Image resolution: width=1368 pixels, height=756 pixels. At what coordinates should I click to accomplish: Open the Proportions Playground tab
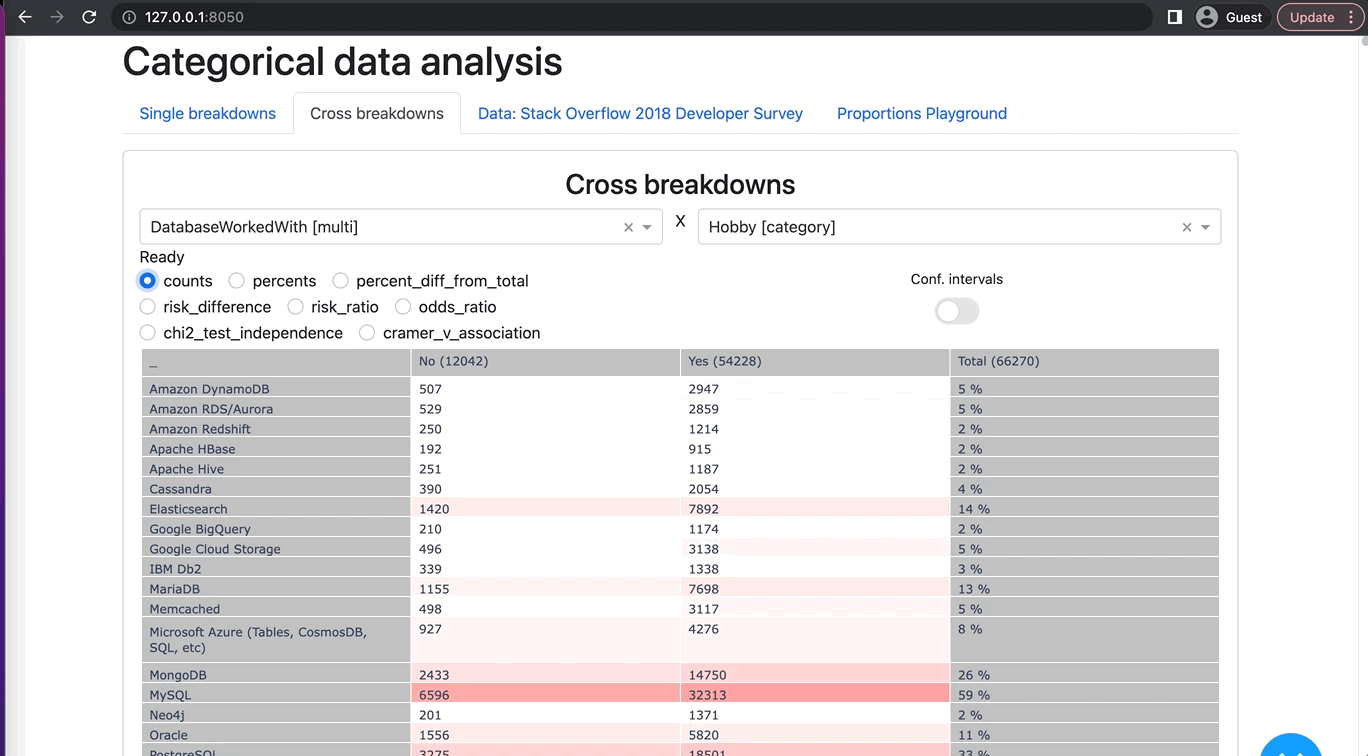pyautogui.click(x=922, y=113)
